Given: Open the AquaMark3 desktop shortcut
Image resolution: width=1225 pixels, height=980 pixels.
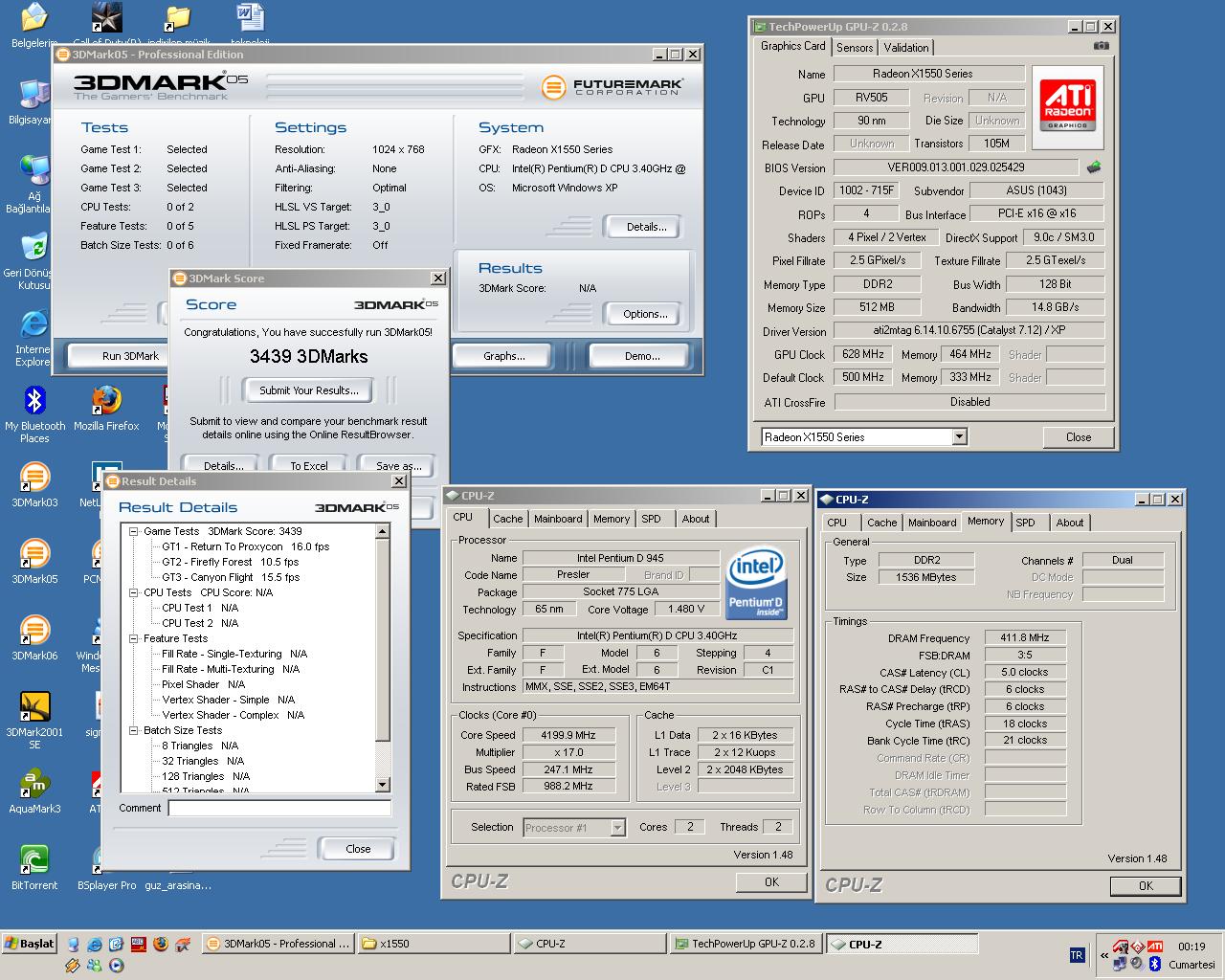Looking at the screenshot, I should (34, 791).
